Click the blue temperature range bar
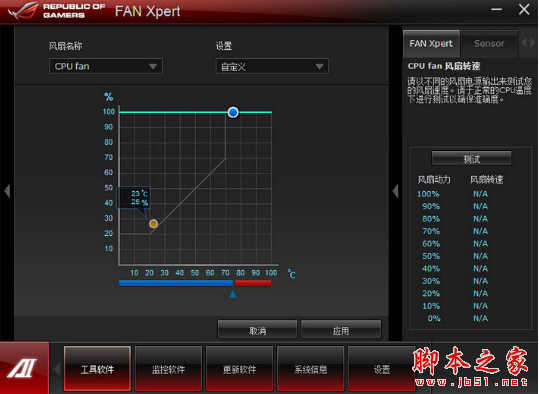The image size is (539, 394). (x=176, y=283)
